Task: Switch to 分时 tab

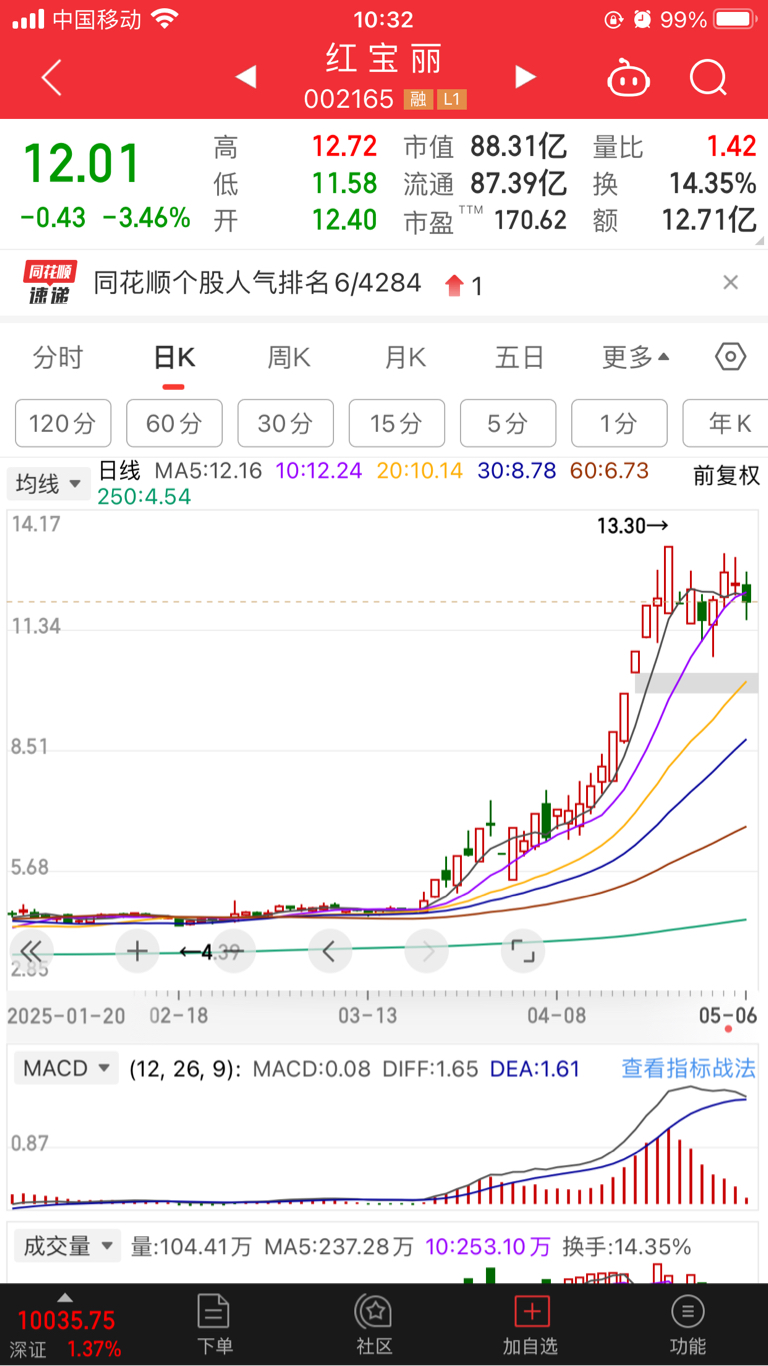Action: tap(58, 357)
